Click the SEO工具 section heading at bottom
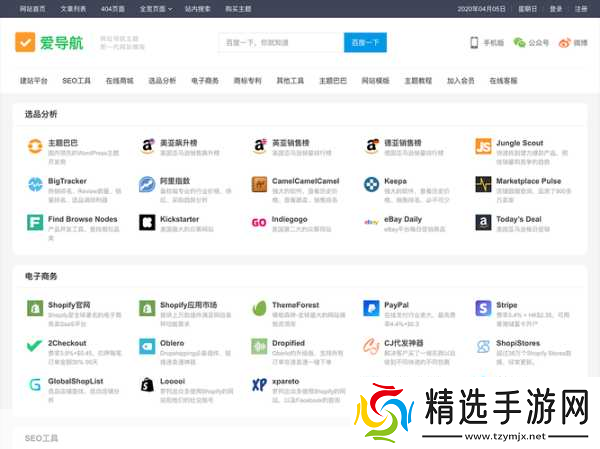This screenshot has width=600, height=449. [x=41, y=438]
